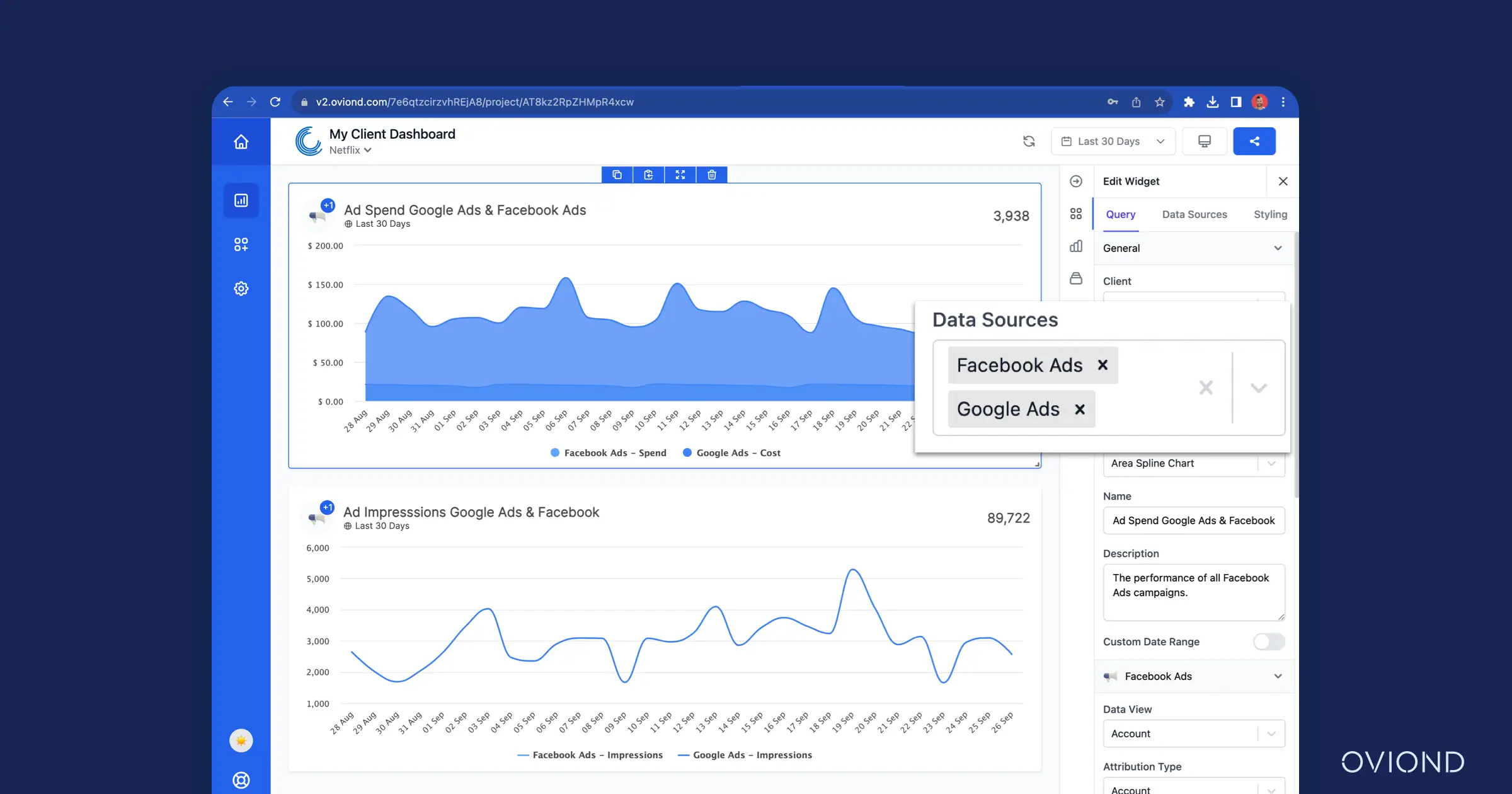Open the browser profile avatar
The height and width of the screenshot is (794, 1512).
(x=1259, y=102)
